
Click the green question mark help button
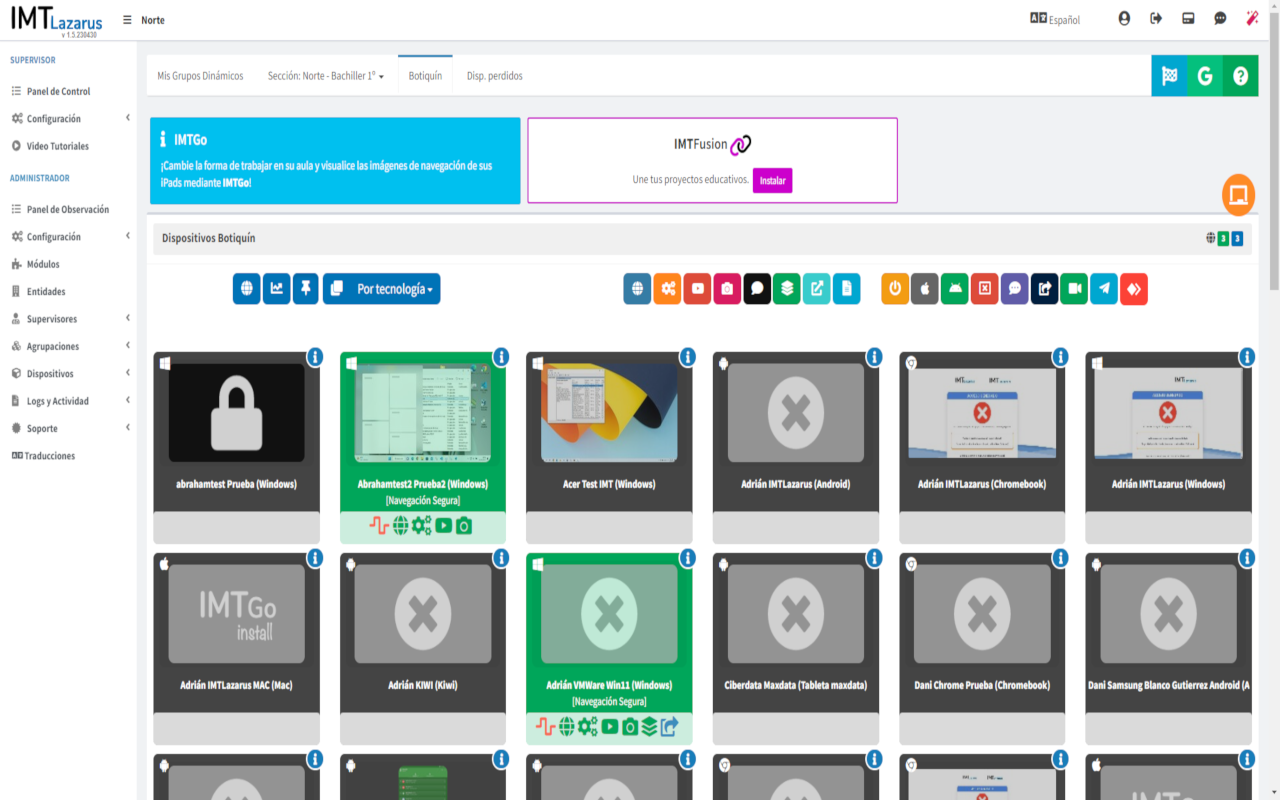tap(1240, 76)
